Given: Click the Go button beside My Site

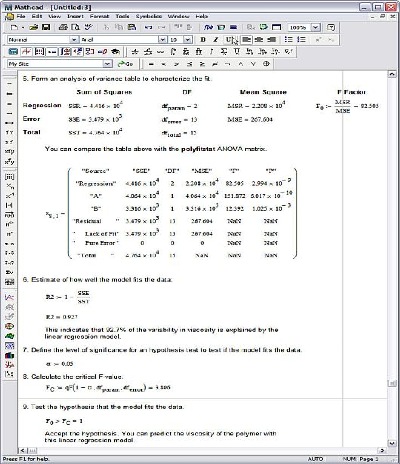Looking at the screenshot, I should (125, 64).
